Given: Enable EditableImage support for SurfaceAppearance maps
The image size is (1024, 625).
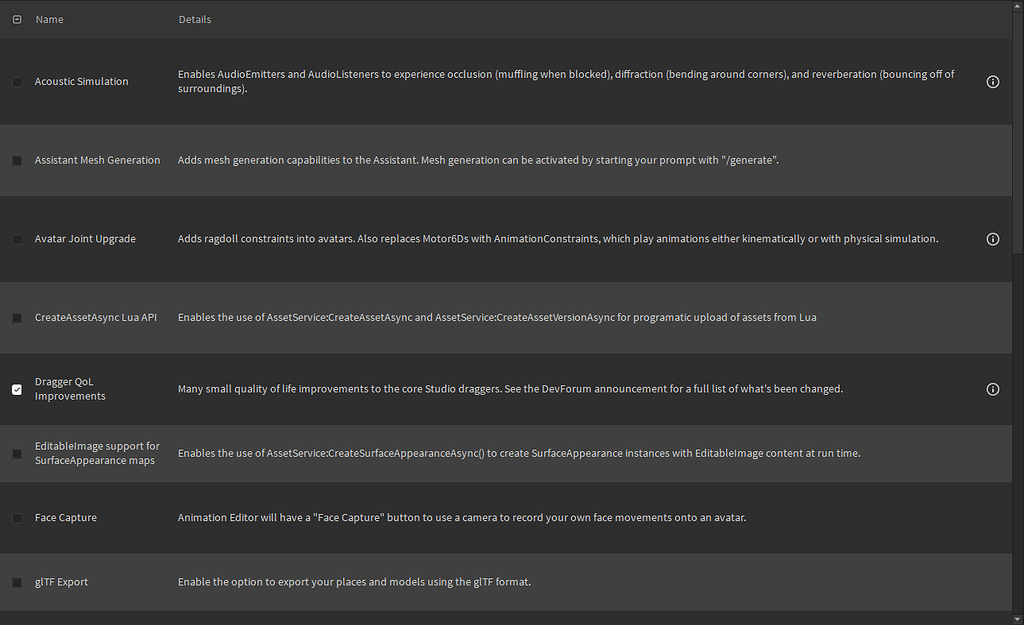Looking at the screenshot, I should [16, 453].
